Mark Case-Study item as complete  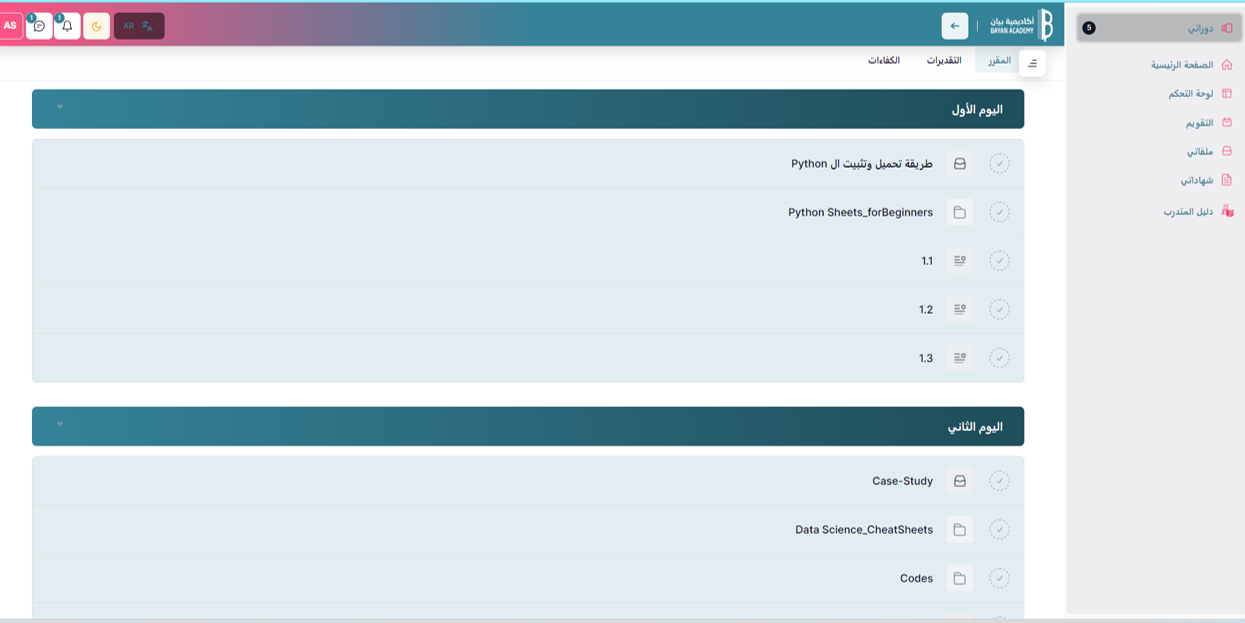999,481
